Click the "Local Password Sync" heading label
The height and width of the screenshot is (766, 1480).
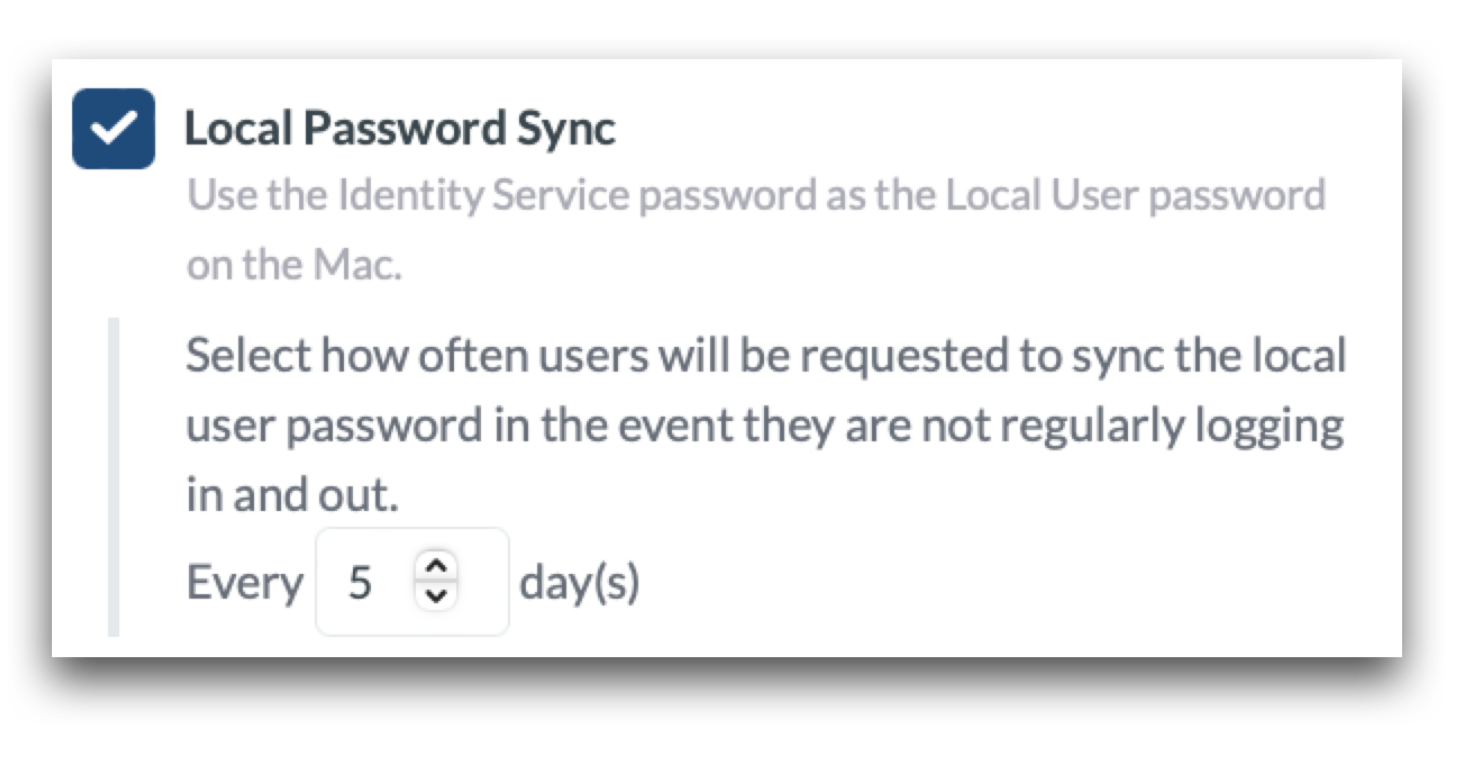[x=400, y=129]
